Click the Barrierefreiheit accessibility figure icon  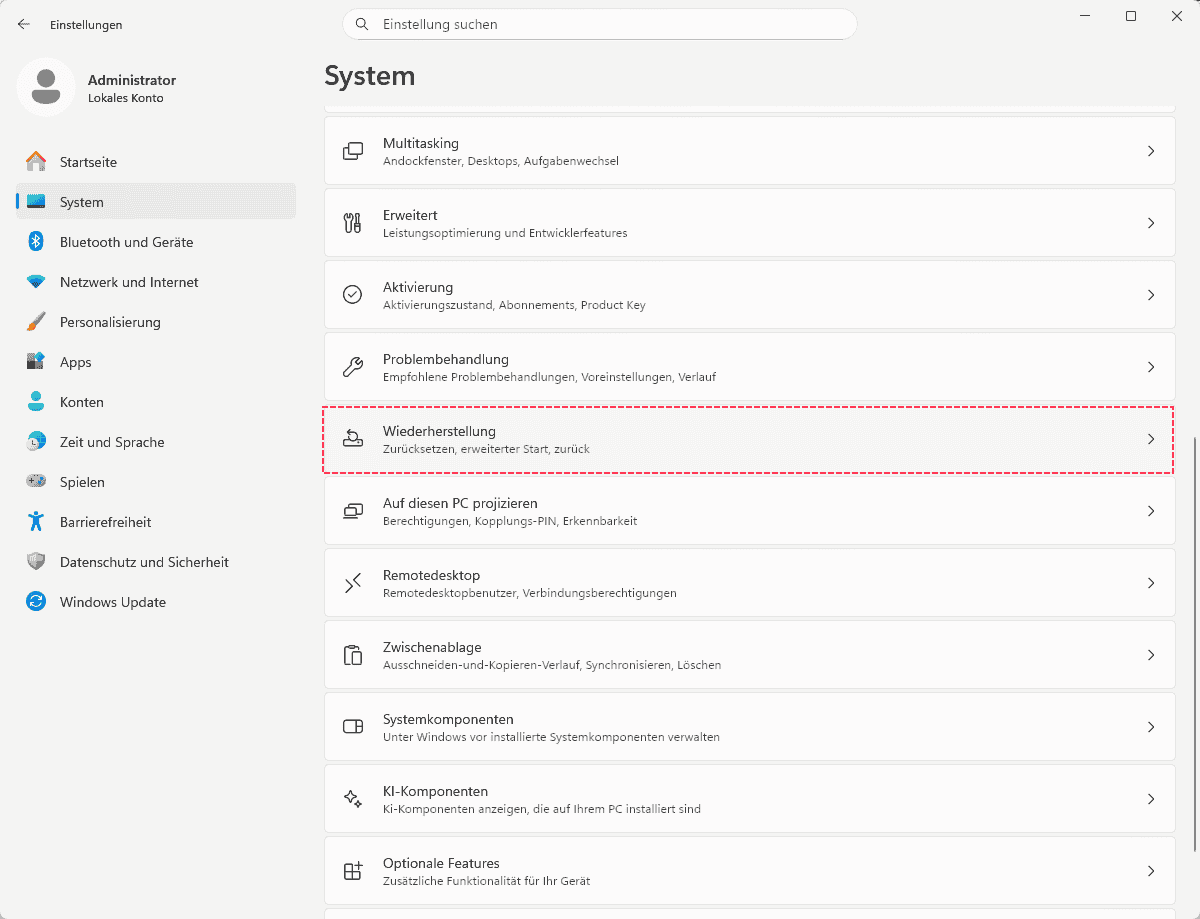click(x=36, y=522)
